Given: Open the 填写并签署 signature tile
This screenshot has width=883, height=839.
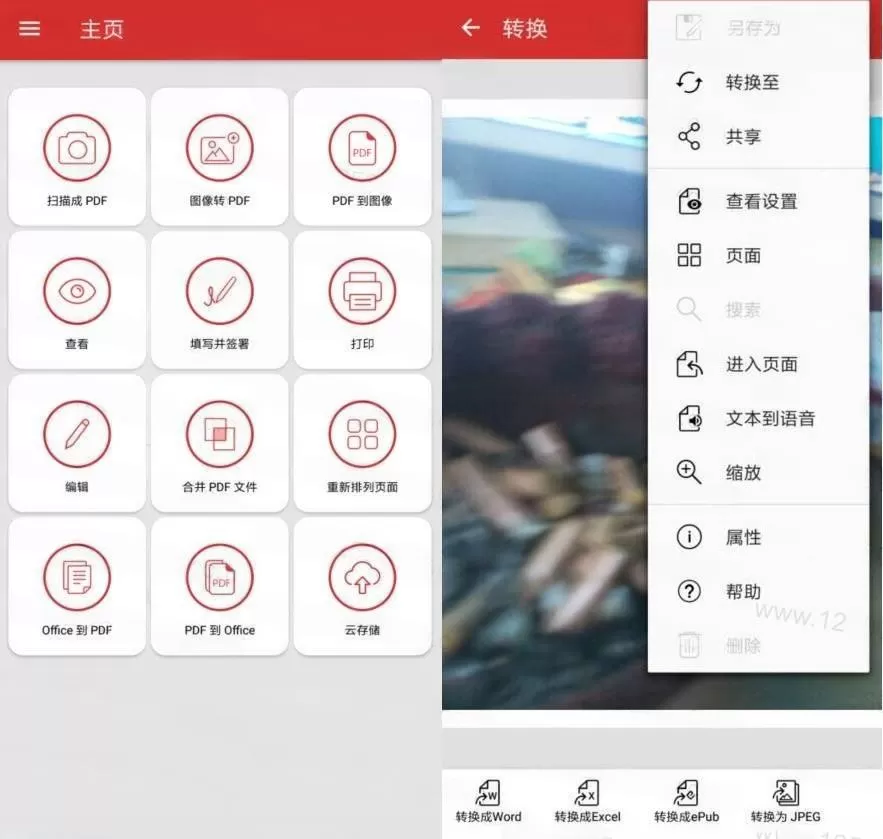Looking at the screenshot, I should (x=220, y=300).
